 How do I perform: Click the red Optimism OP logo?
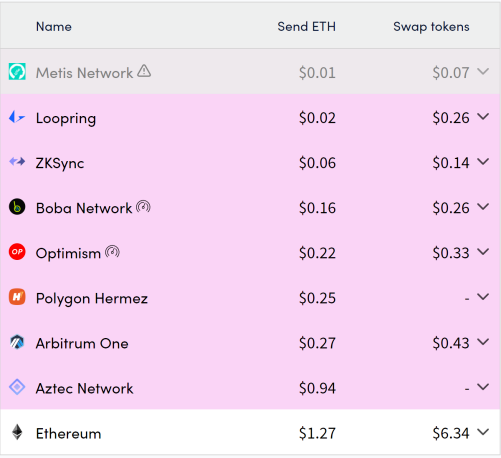(17, 252)
